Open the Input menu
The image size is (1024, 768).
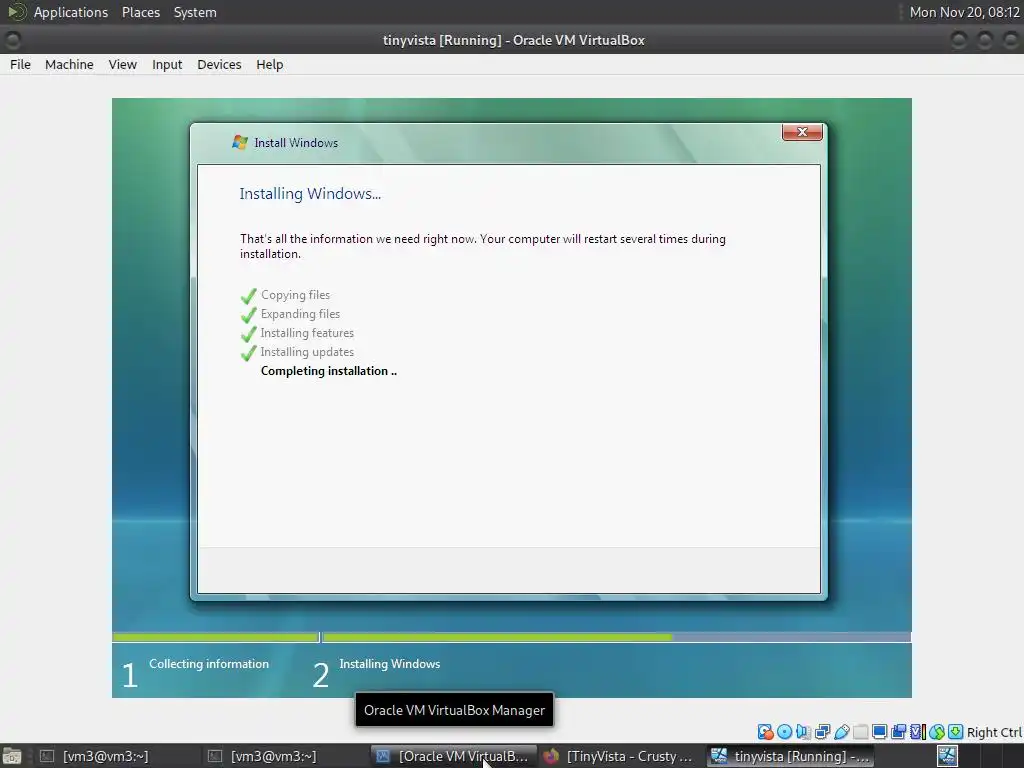click(x=167, y=65)
